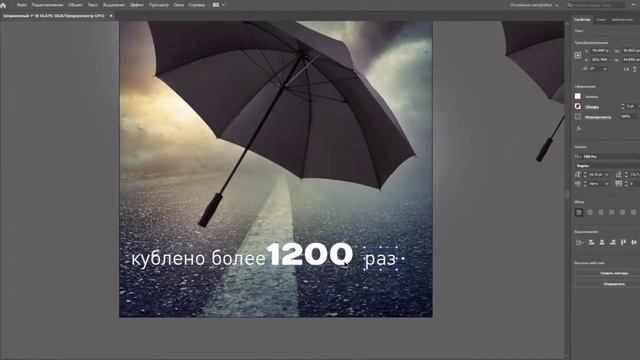Open the Текст menu
Screen dimensions: 640x360
[x=93, y=5]
